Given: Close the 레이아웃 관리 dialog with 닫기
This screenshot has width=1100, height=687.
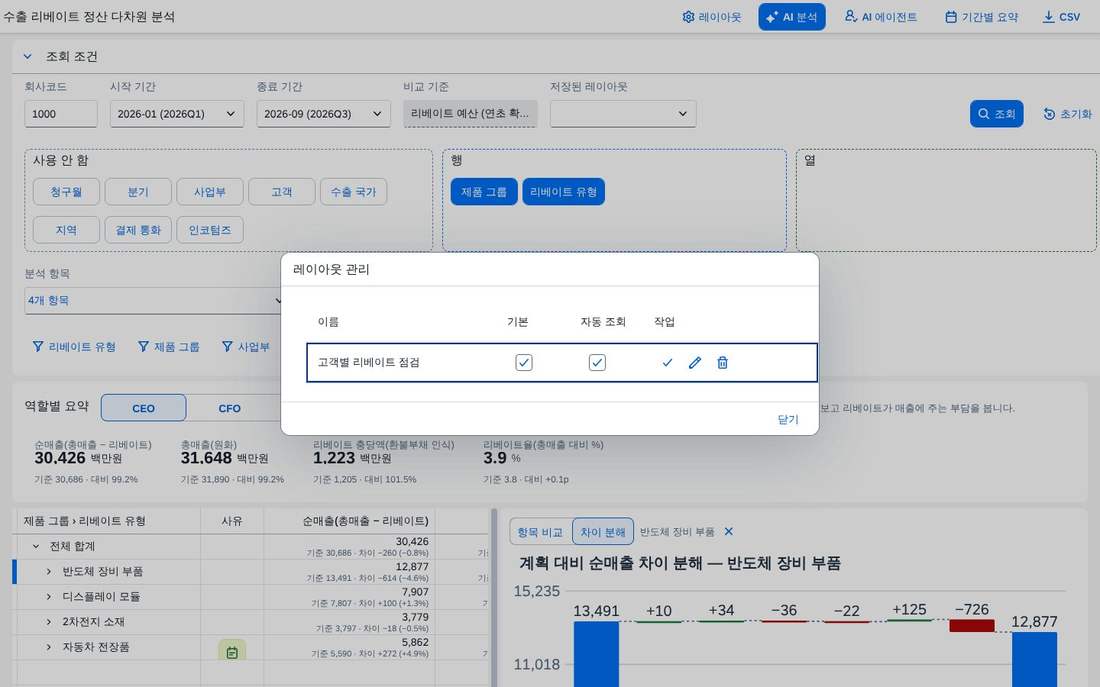Looking at the screenshot, I should coord(788,419).
